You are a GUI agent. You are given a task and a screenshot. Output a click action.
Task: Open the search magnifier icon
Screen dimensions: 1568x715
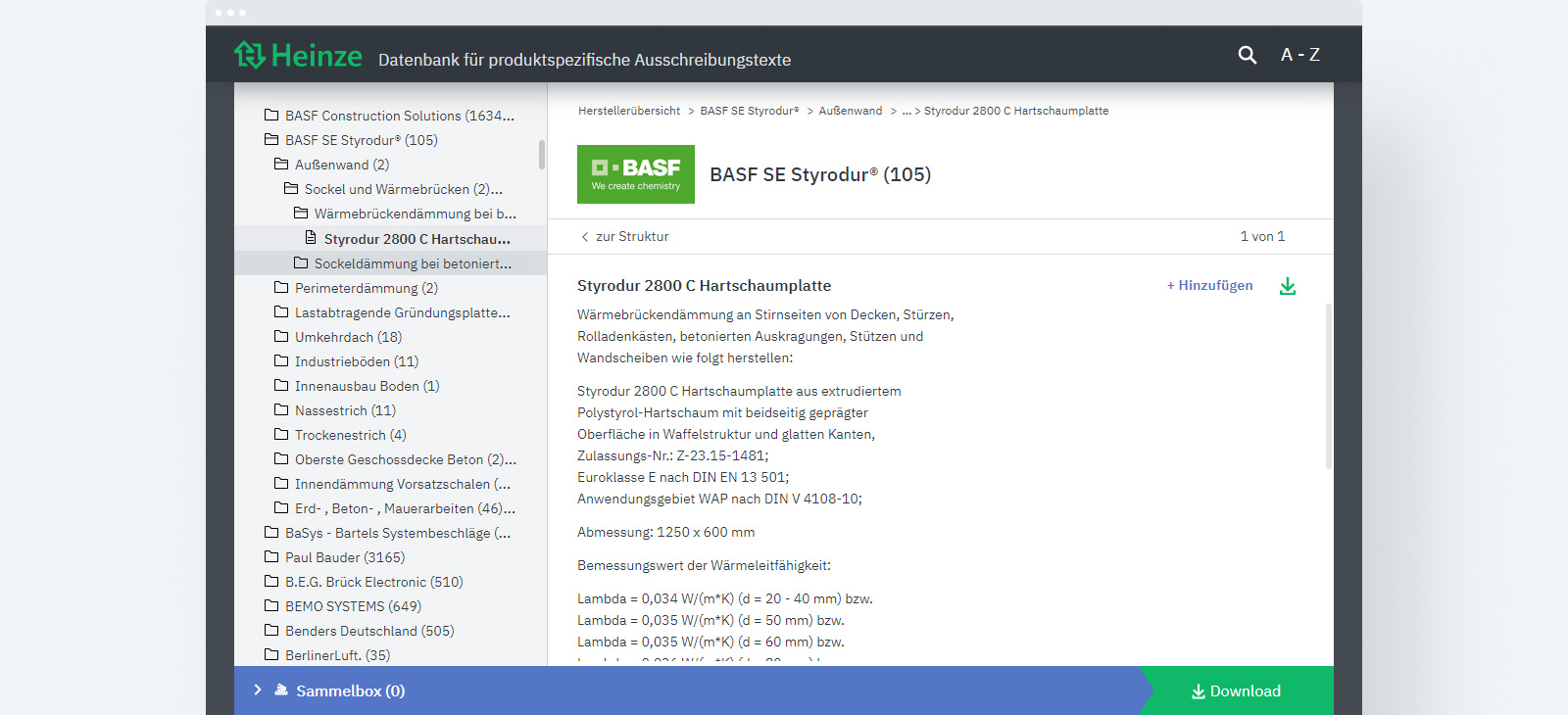pos(1247,55)
